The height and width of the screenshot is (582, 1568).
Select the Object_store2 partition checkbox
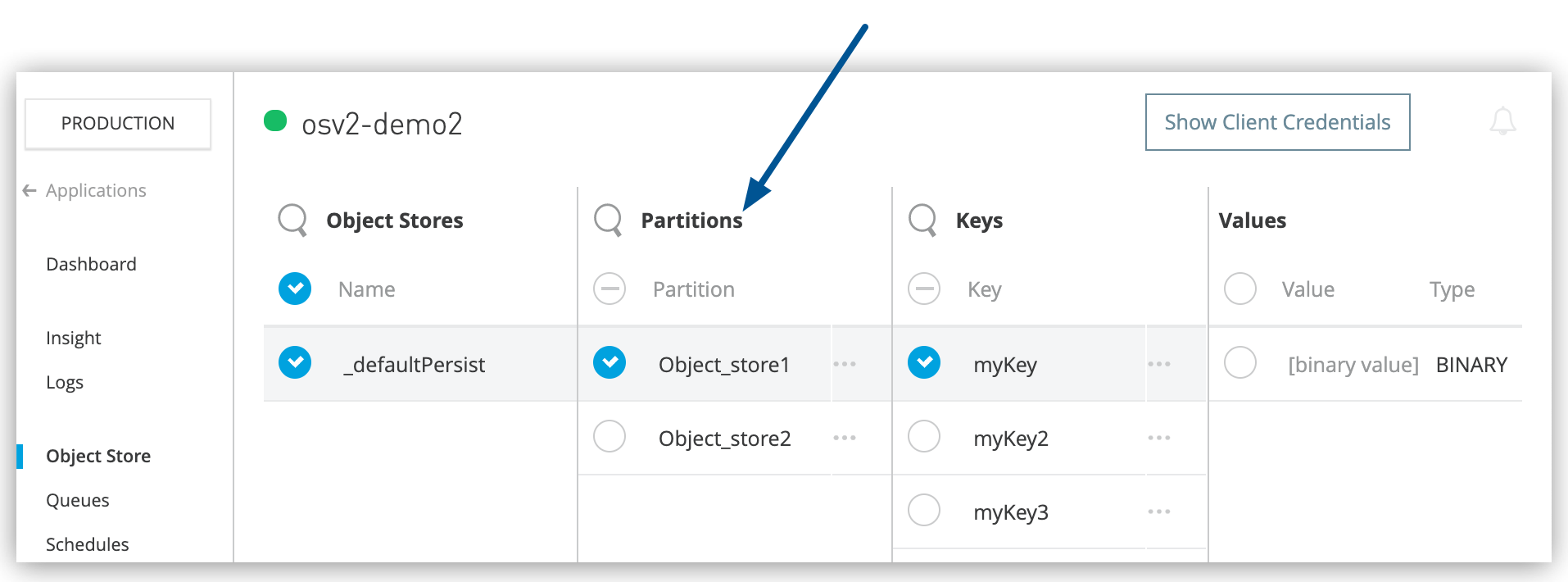coord(609,437)
